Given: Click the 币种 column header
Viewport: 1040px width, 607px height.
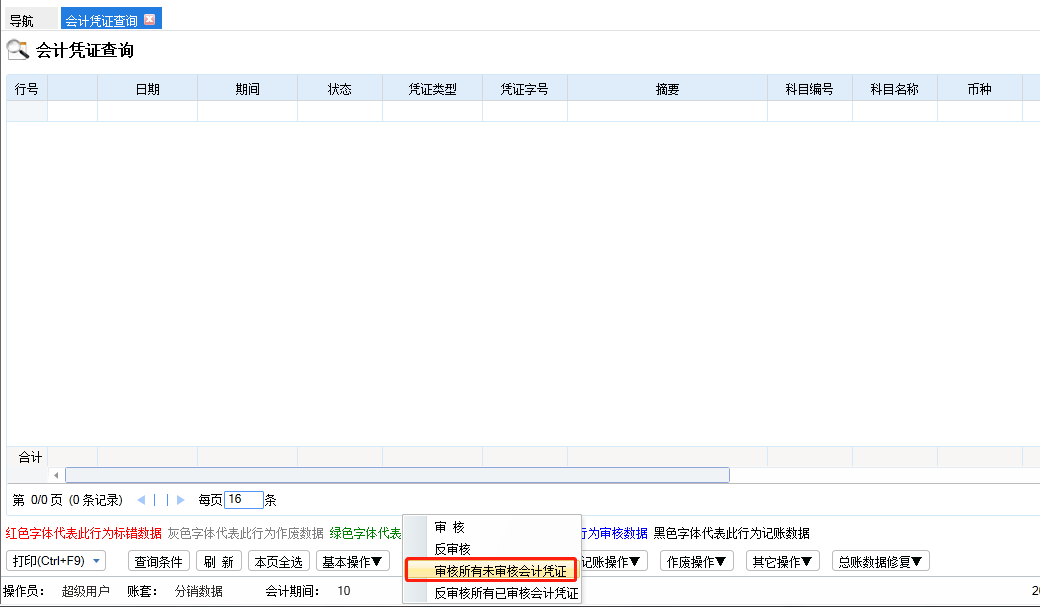Looking at the screenshot, I should [980, 89].
